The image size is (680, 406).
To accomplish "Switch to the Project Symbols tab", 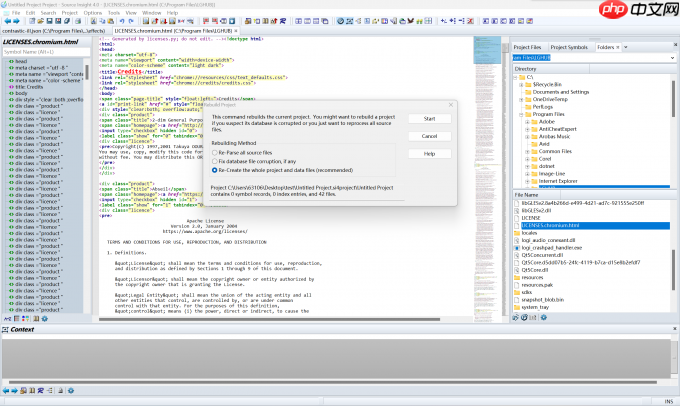I will coord(569,47).
